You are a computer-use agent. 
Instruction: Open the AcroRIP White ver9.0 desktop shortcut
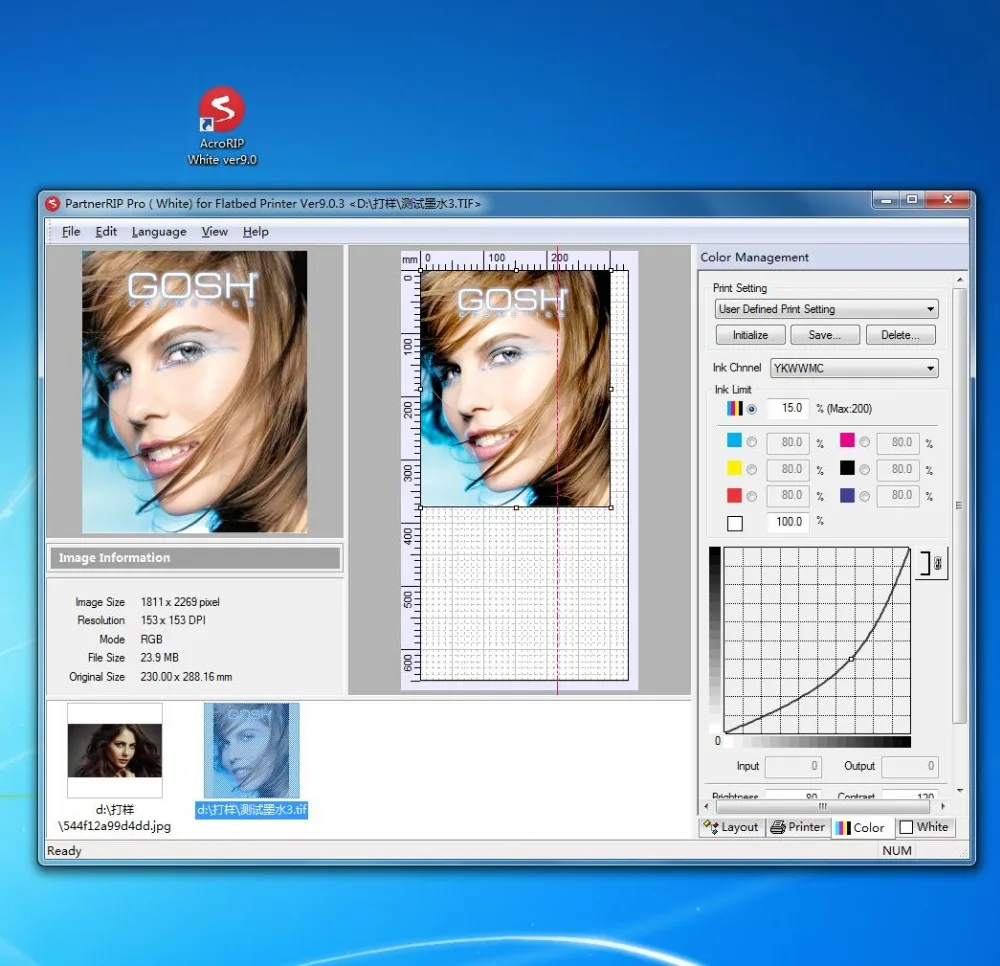[221, 126]
